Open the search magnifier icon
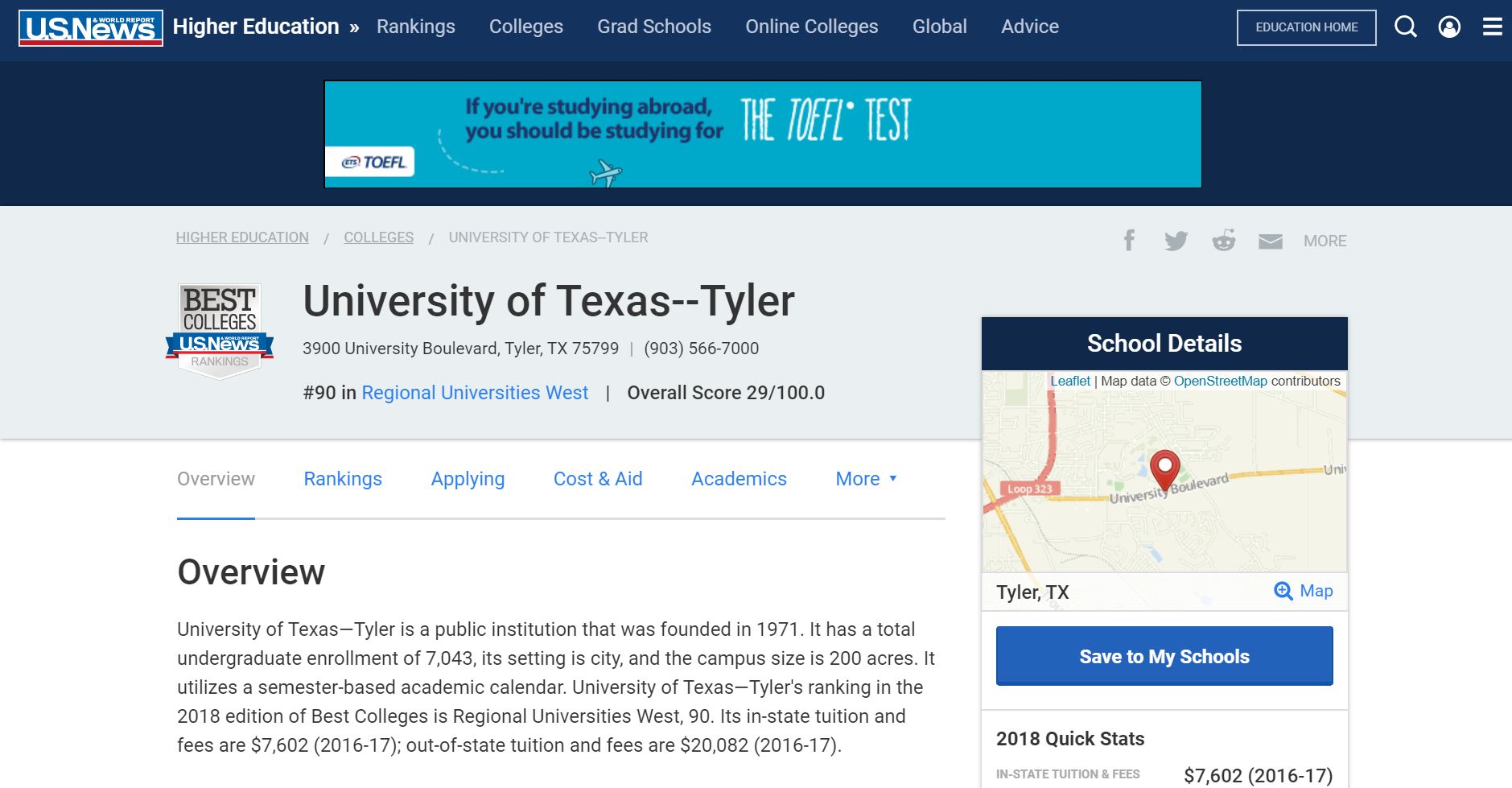This screenshot has width=1512, height=788. point(1405,27)
